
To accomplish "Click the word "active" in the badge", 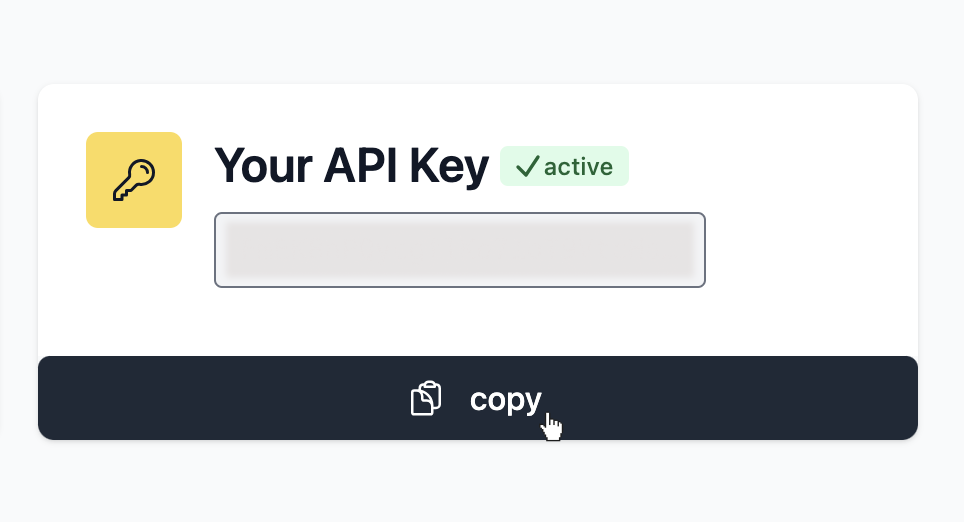I will pyautogui.click(x=578, y=167).
